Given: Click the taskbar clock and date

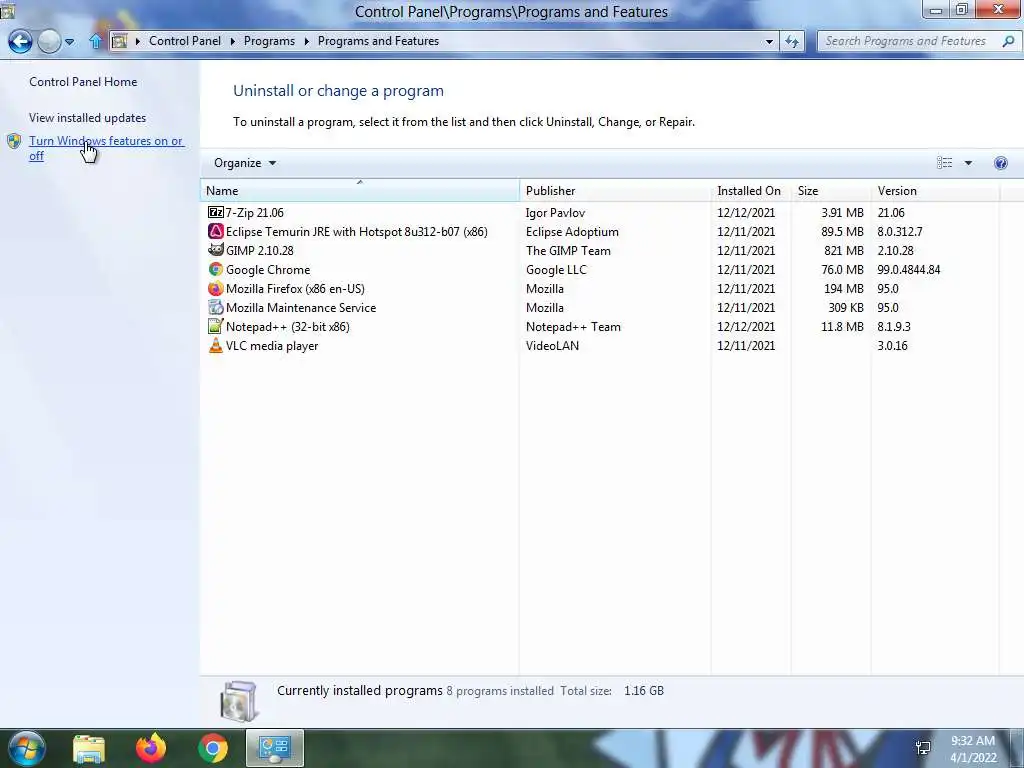Looking at the screenshot, I should tap(973, 748).
